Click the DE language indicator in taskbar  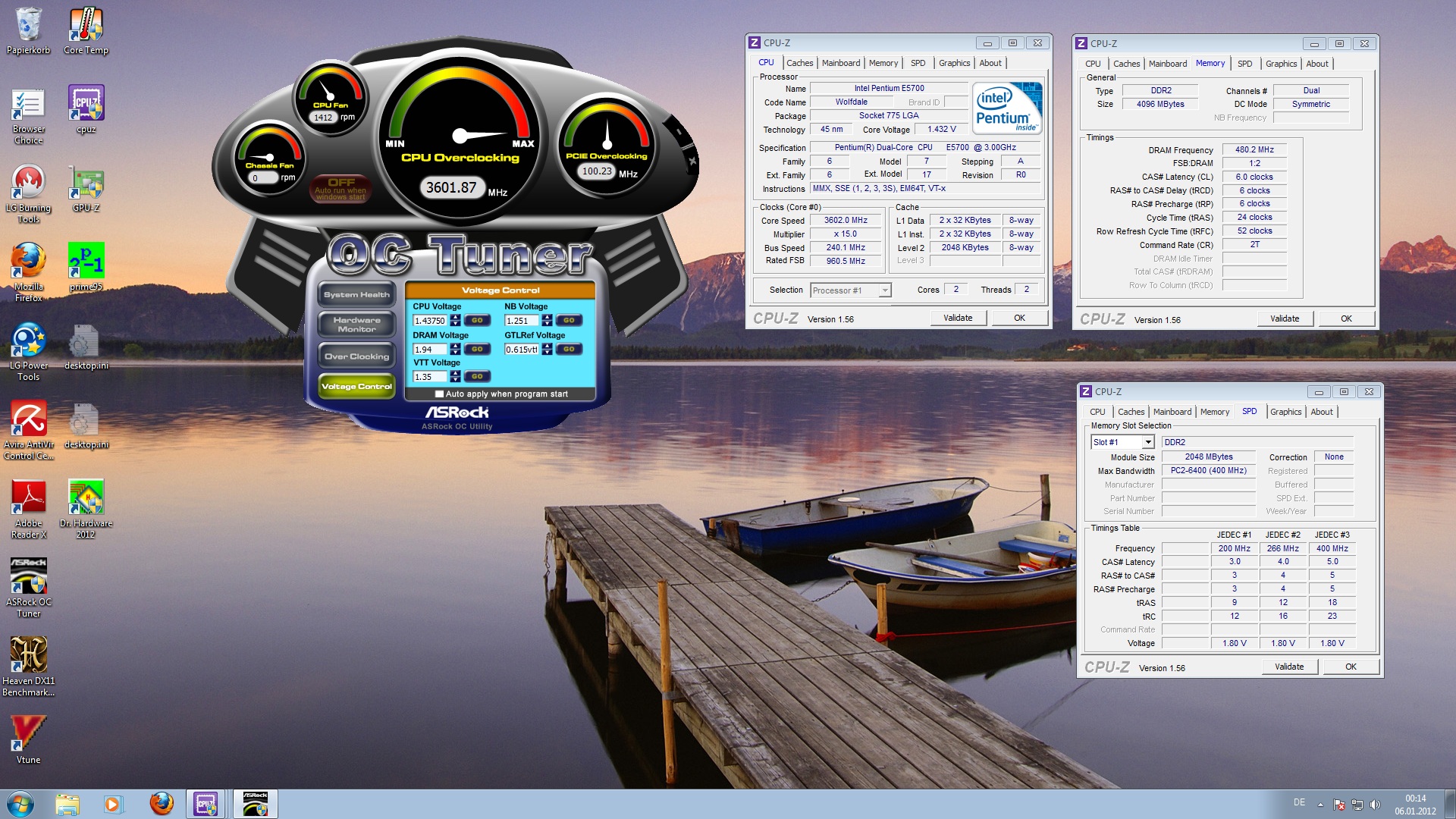tap(1299, 802)
